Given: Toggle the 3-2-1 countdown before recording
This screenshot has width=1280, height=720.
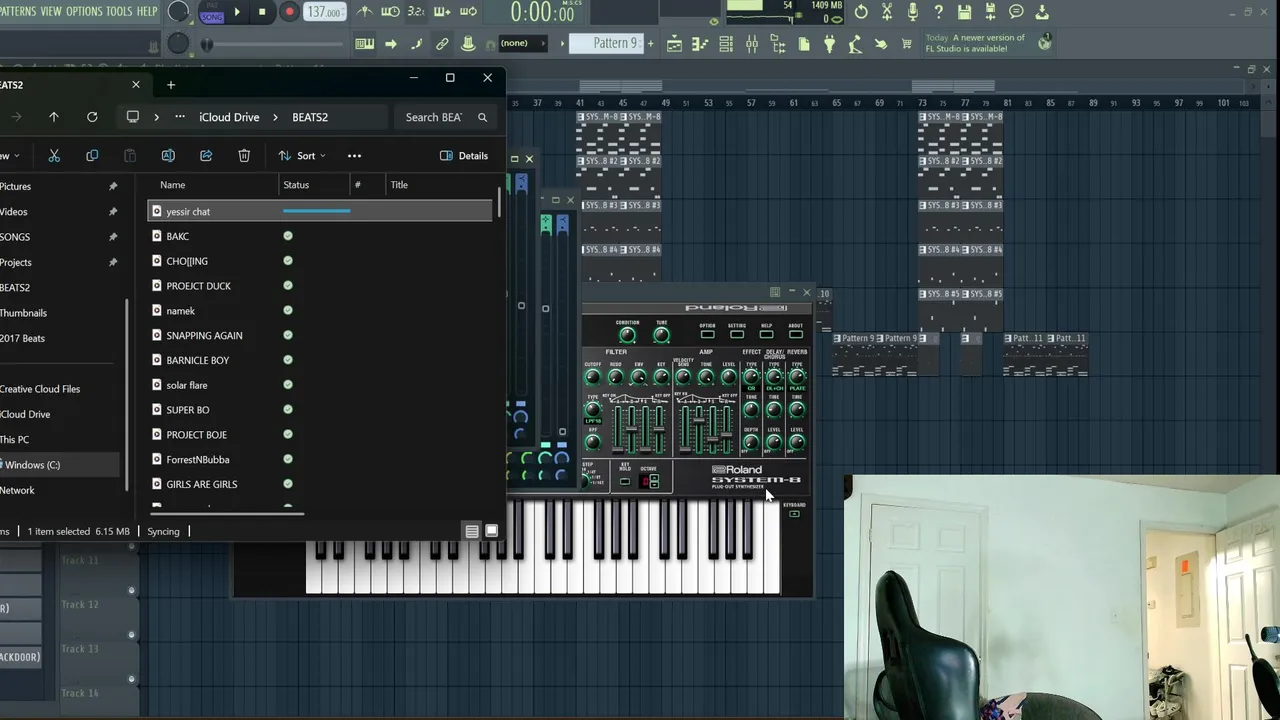Looking at the screenshot, I should coord(416,12).
